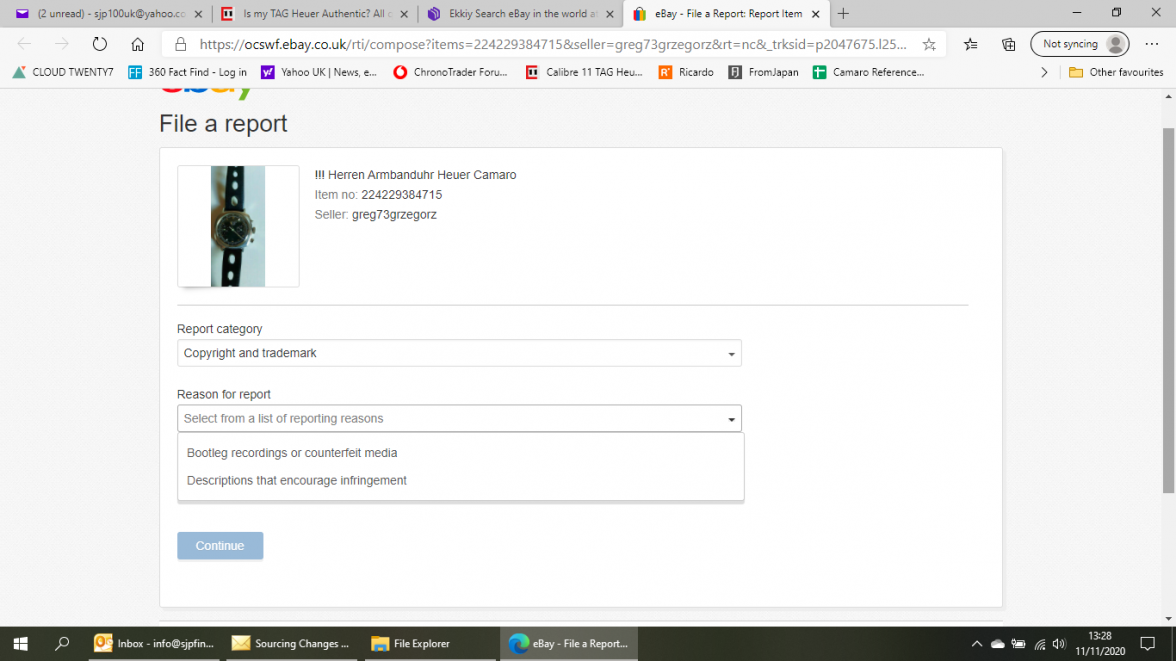Select the Edge eBay taskbar window
The image size is (1176, 661).
(568, 644)
